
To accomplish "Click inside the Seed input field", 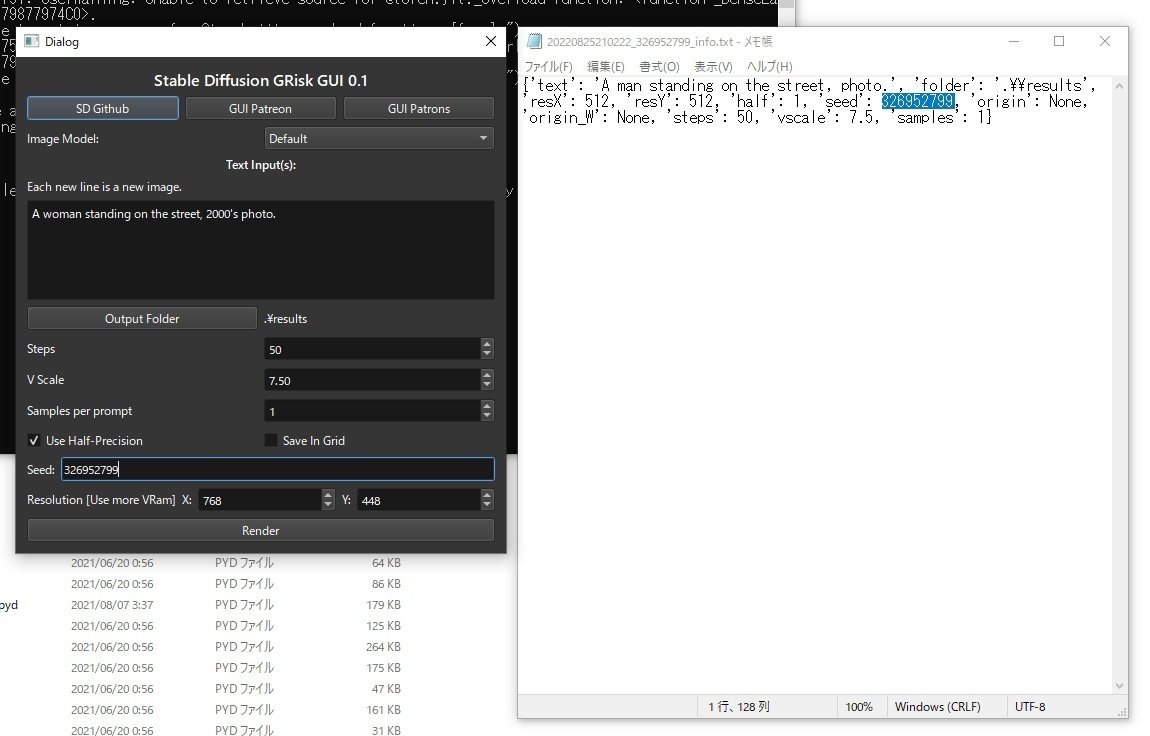I will pyautogui.click(x=277, y=468).
